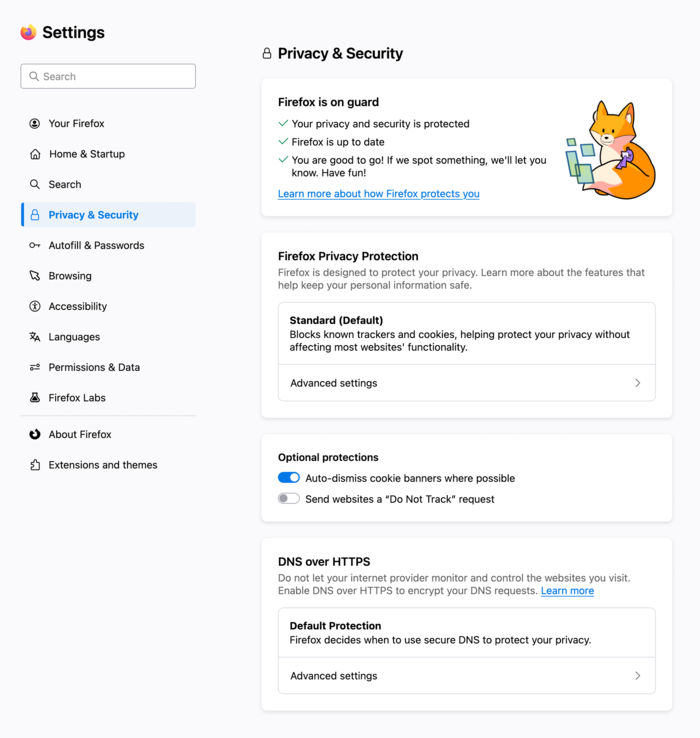
Task: Click the Permissions & Data sliders icon
Action: pyautogui.click(x=35, y=368)
